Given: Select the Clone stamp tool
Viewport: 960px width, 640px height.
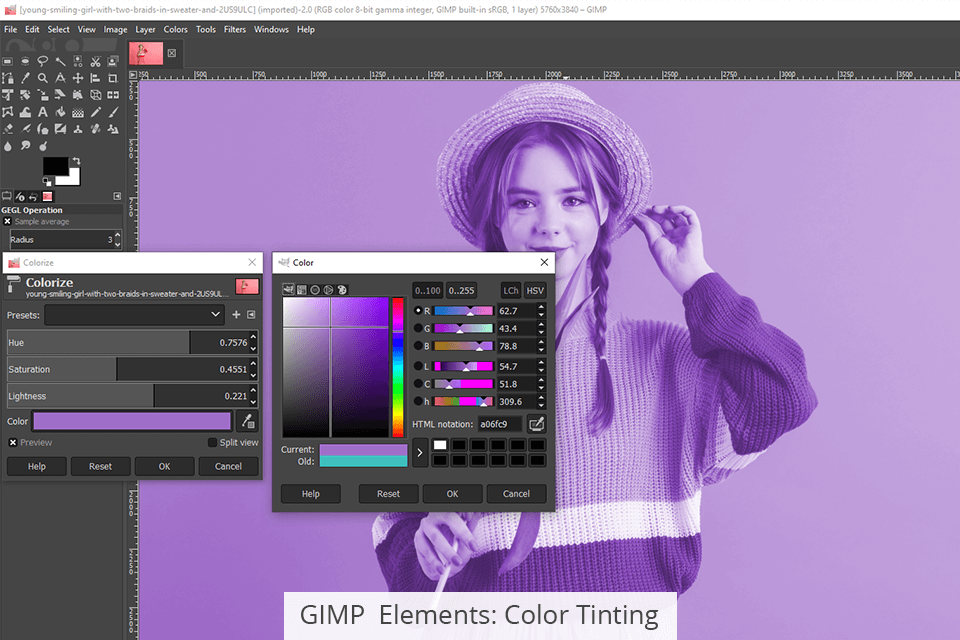Looking at the screenshot, I should click(78, 129).
